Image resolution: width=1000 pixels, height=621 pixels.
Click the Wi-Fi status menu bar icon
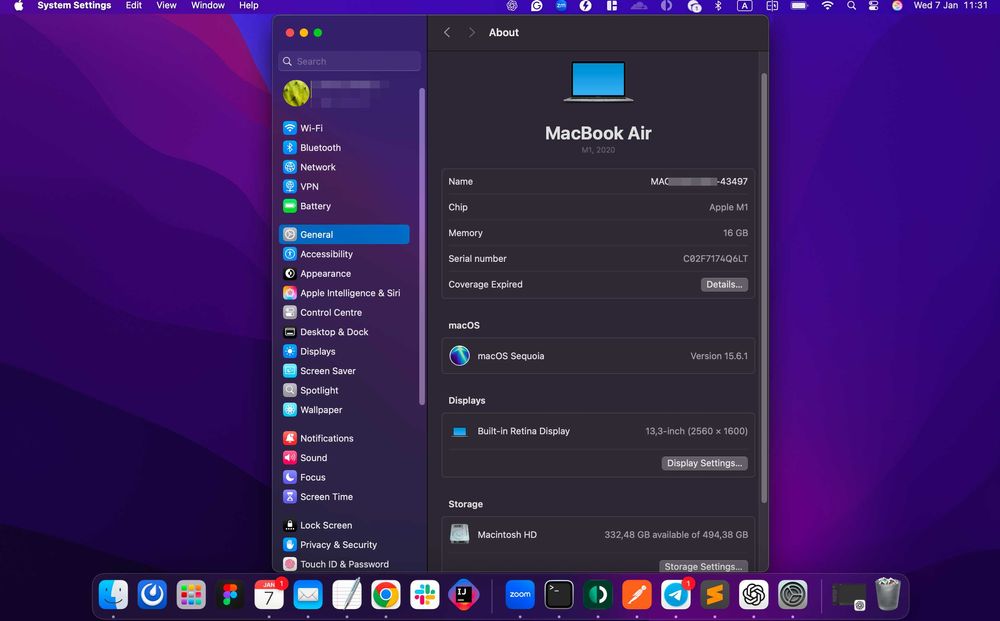coord(827,6)
